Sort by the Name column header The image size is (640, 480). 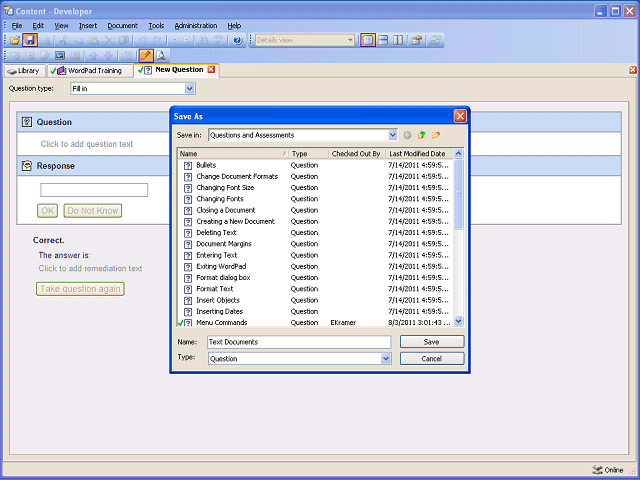pos(233,154)
